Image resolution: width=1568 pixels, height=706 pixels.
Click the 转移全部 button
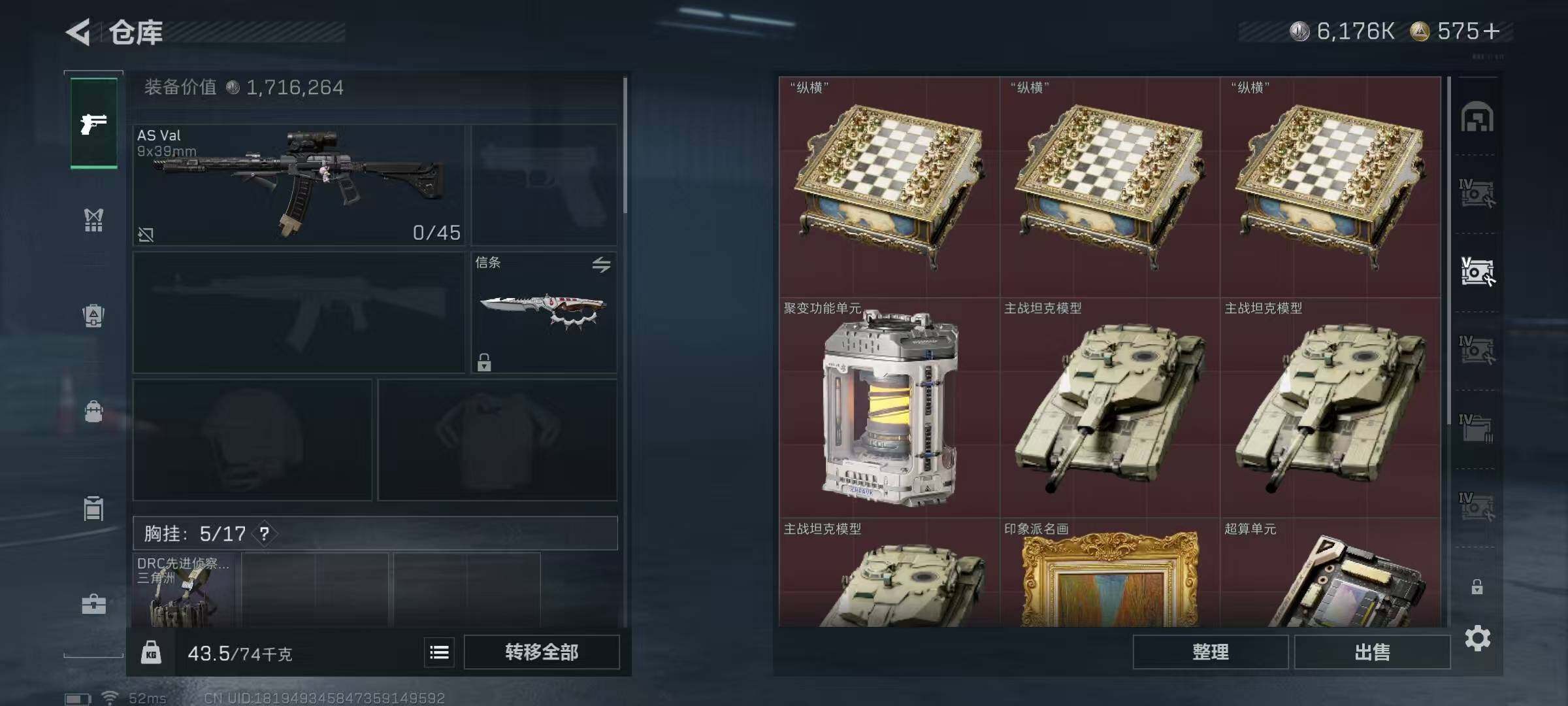(542, 652)
